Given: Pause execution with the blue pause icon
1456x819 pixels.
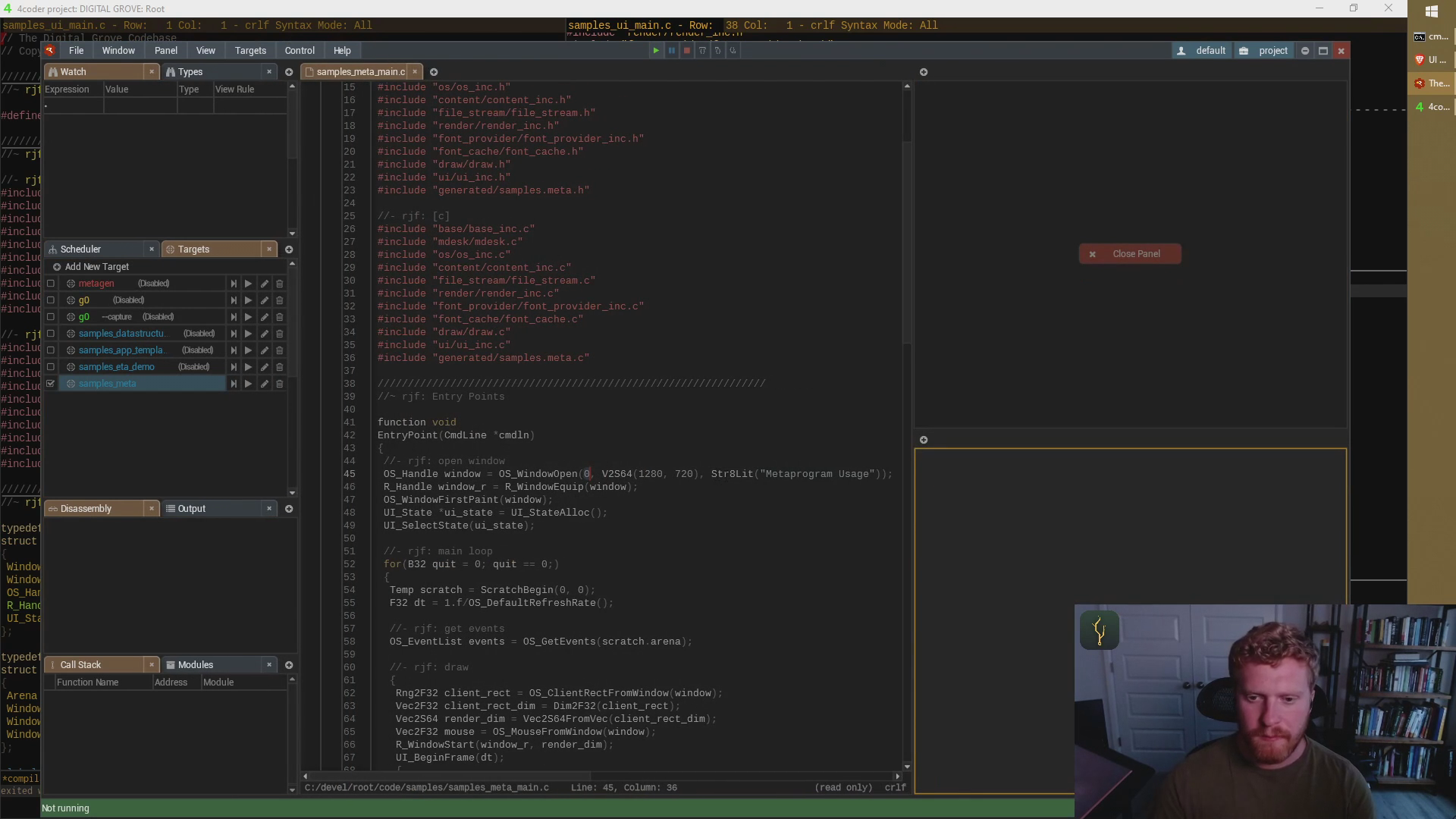Looking at the screenshot, I should (671, 51).
